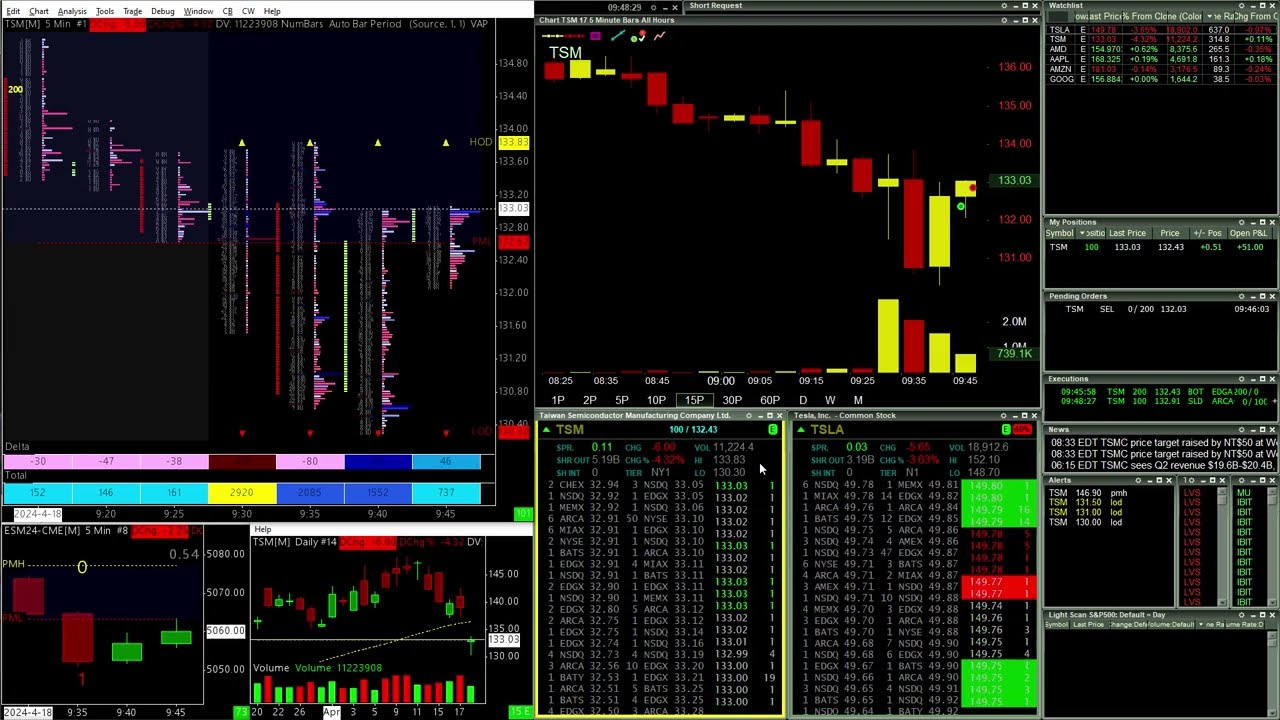Click green E badge in TSLA Level 2 header
Viewport: 1280px width, 720px height.
pos(1006,430)
